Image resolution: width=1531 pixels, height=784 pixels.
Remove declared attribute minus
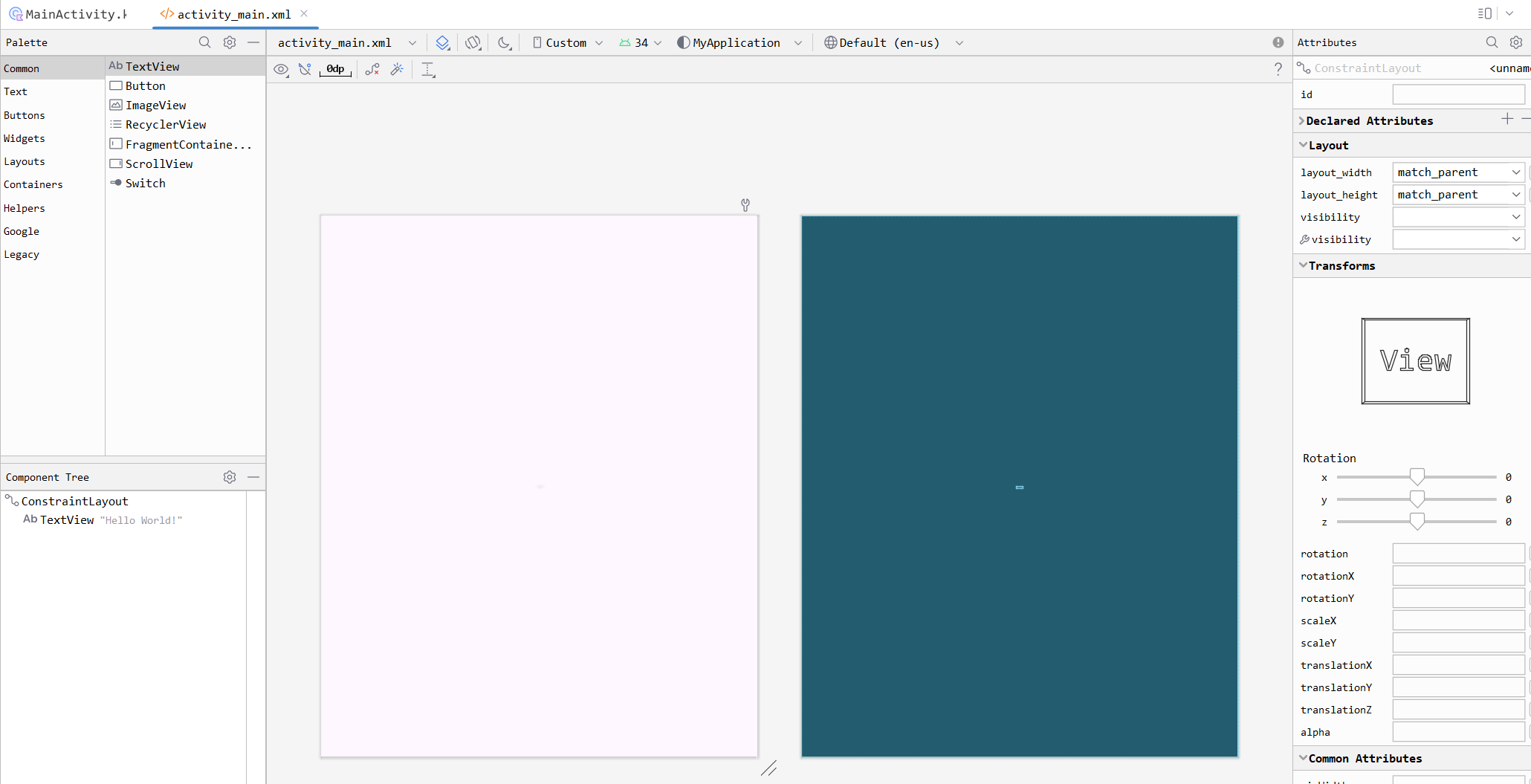coord(1525,119)
